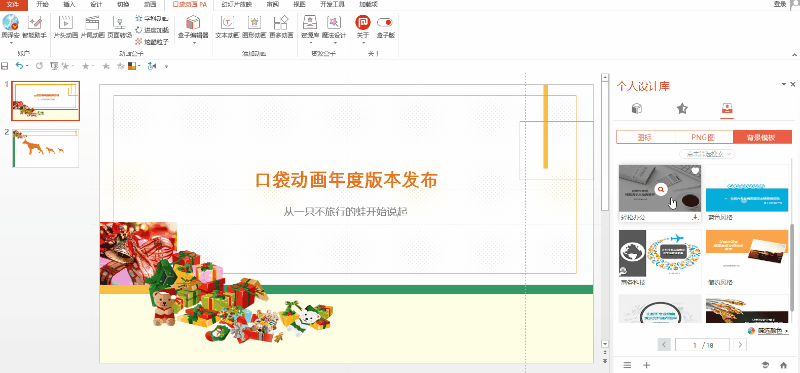Screen dimensions: 800x373
Task: Go to previous page of templates
Action: click(664, 345)
